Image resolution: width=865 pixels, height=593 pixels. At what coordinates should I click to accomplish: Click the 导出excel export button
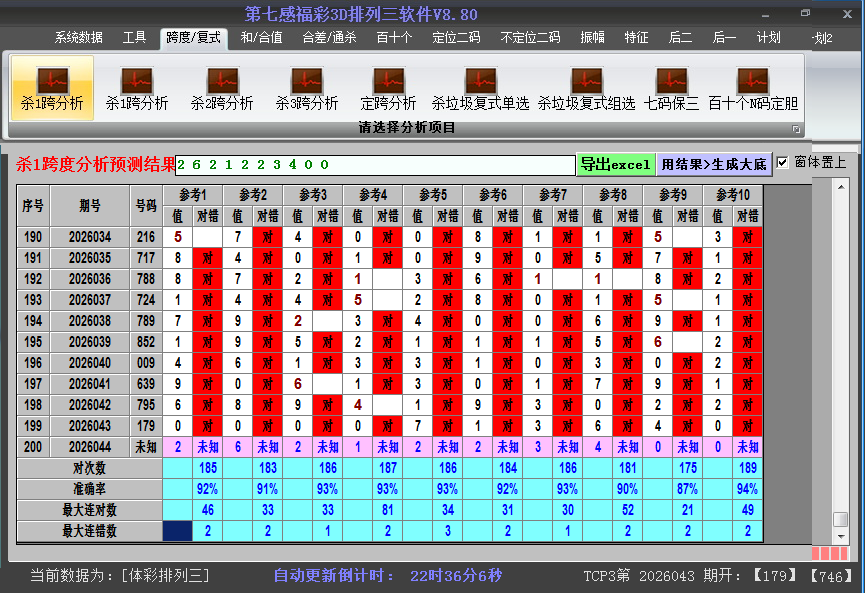pyautogui.click(x=615, y=162)
